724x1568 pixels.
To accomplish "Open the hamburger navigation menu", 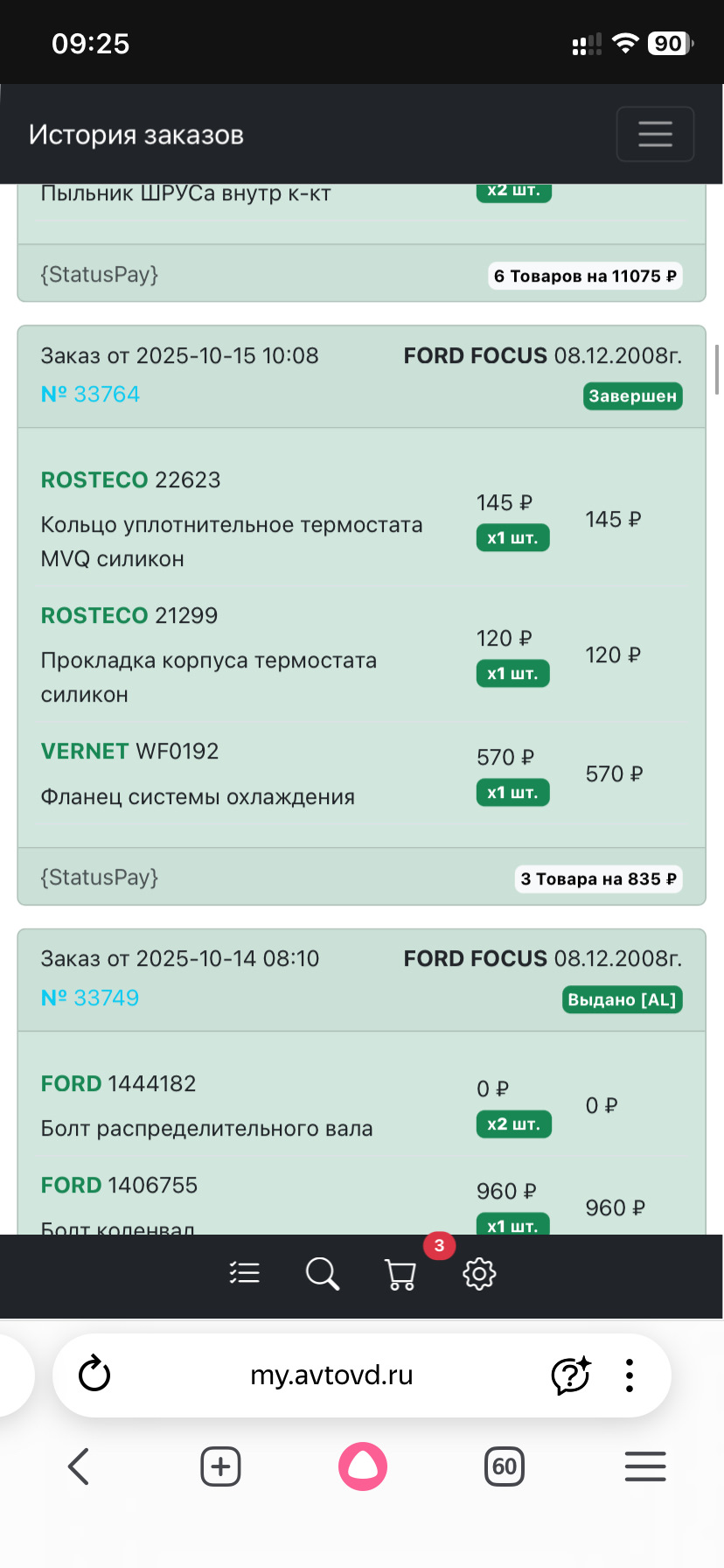I will point(655,134).
